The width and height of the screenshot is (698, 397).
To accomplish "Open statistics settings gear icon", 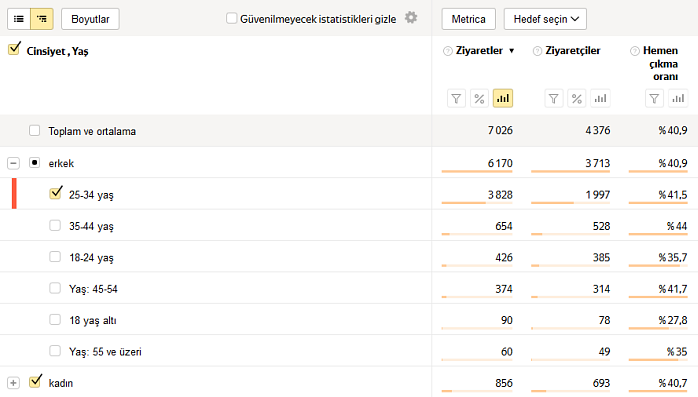I will 411,18.
